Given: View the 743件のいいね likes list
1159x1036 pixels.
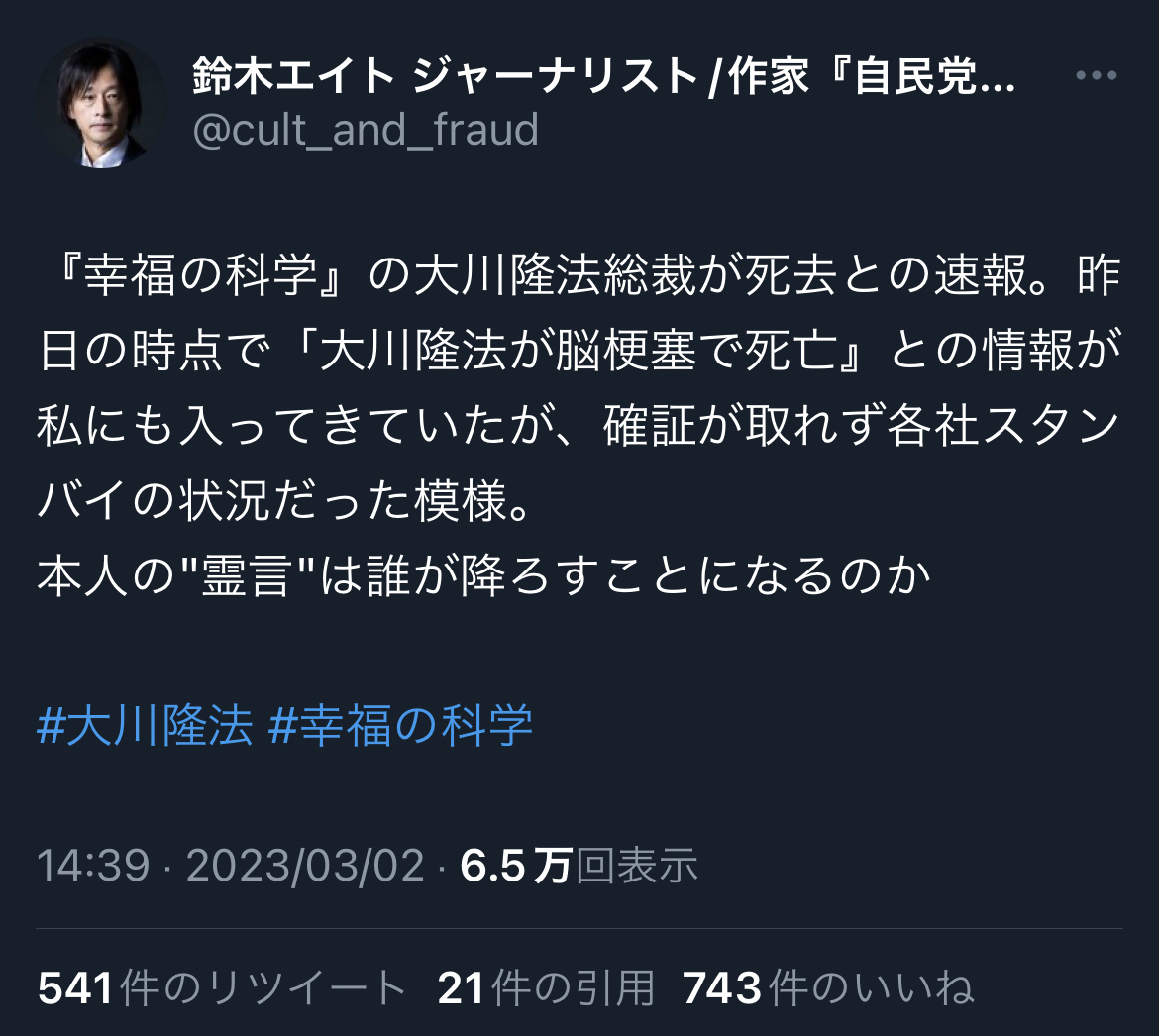Looking at the screenshot, I should pyautogui.click(x=828, y=988).
